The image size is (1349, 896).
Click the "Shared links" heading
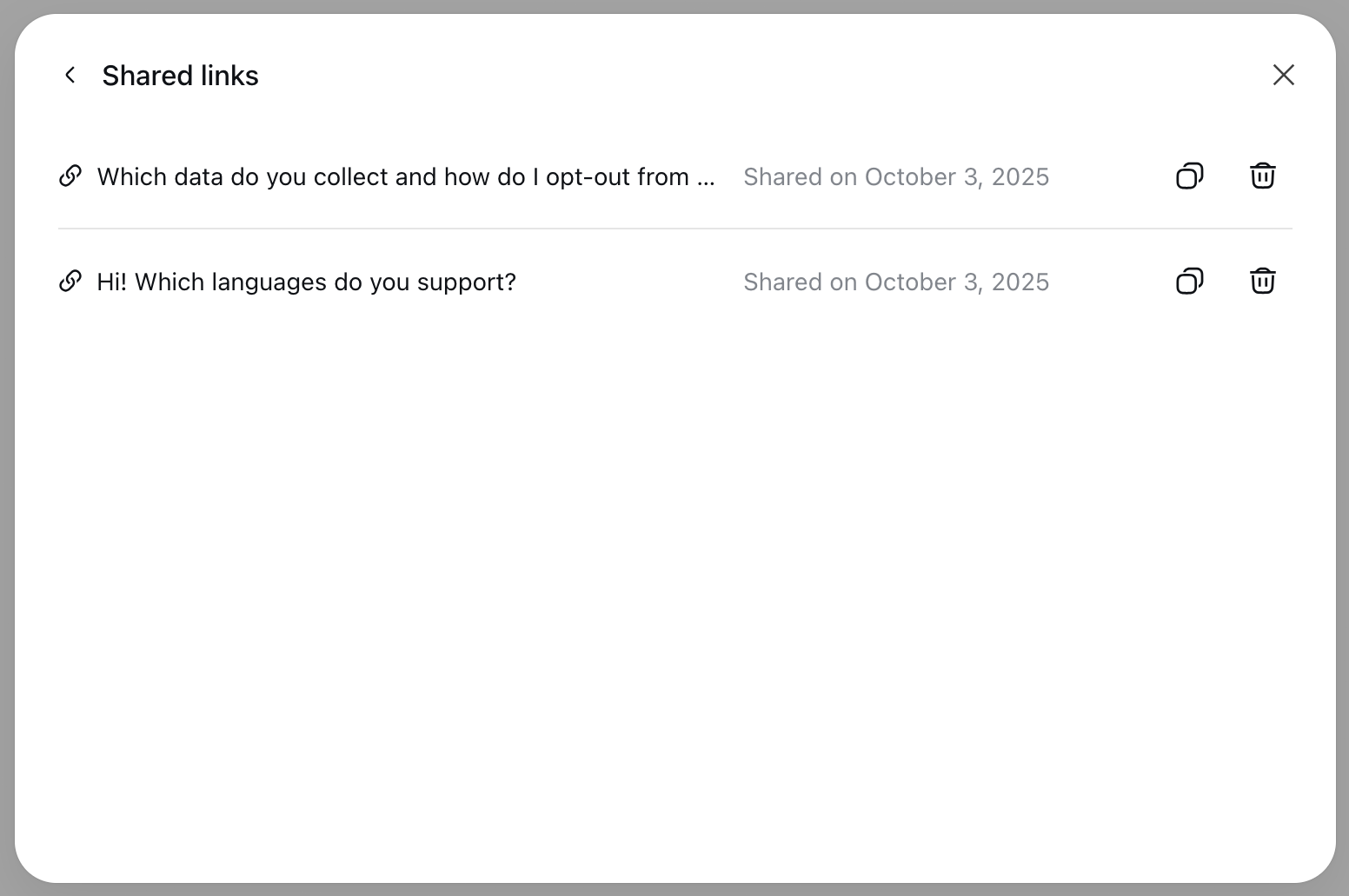pyautogui.click(x=180, y=76)
